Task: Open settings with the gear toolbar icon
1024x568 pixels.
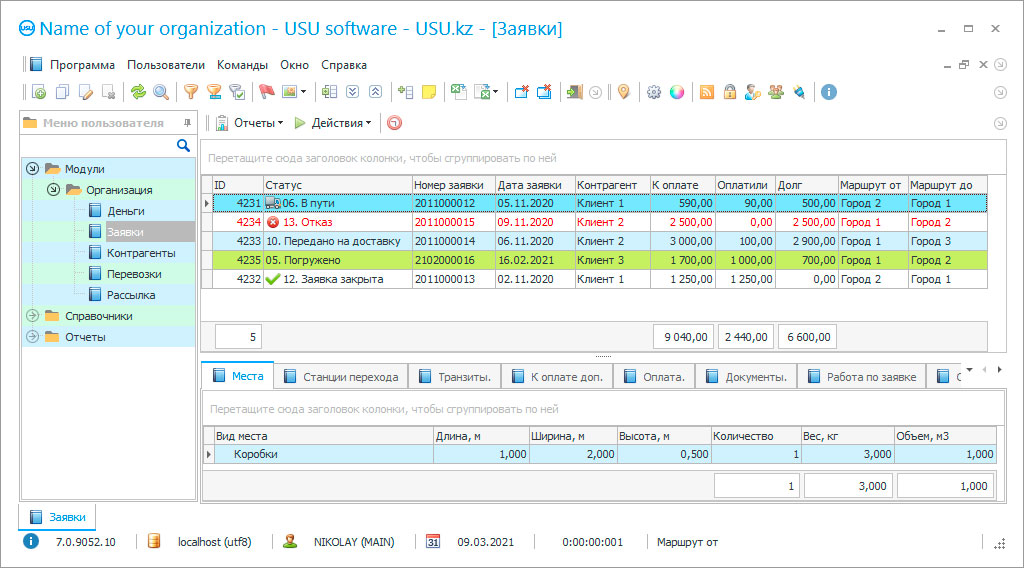Action: (x=654, y=92)
